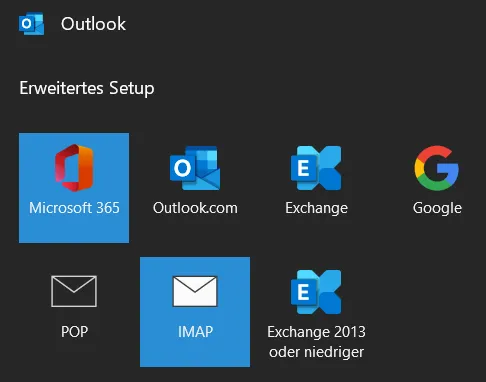Click the Outlook title text

tap(93, 24)
